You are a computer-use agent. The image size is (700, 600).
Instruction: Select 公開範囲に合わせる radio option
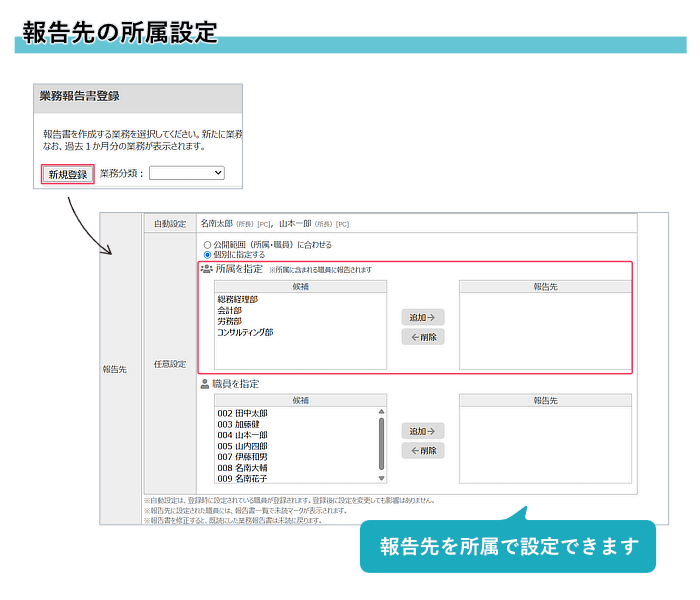tap(207, 244)
